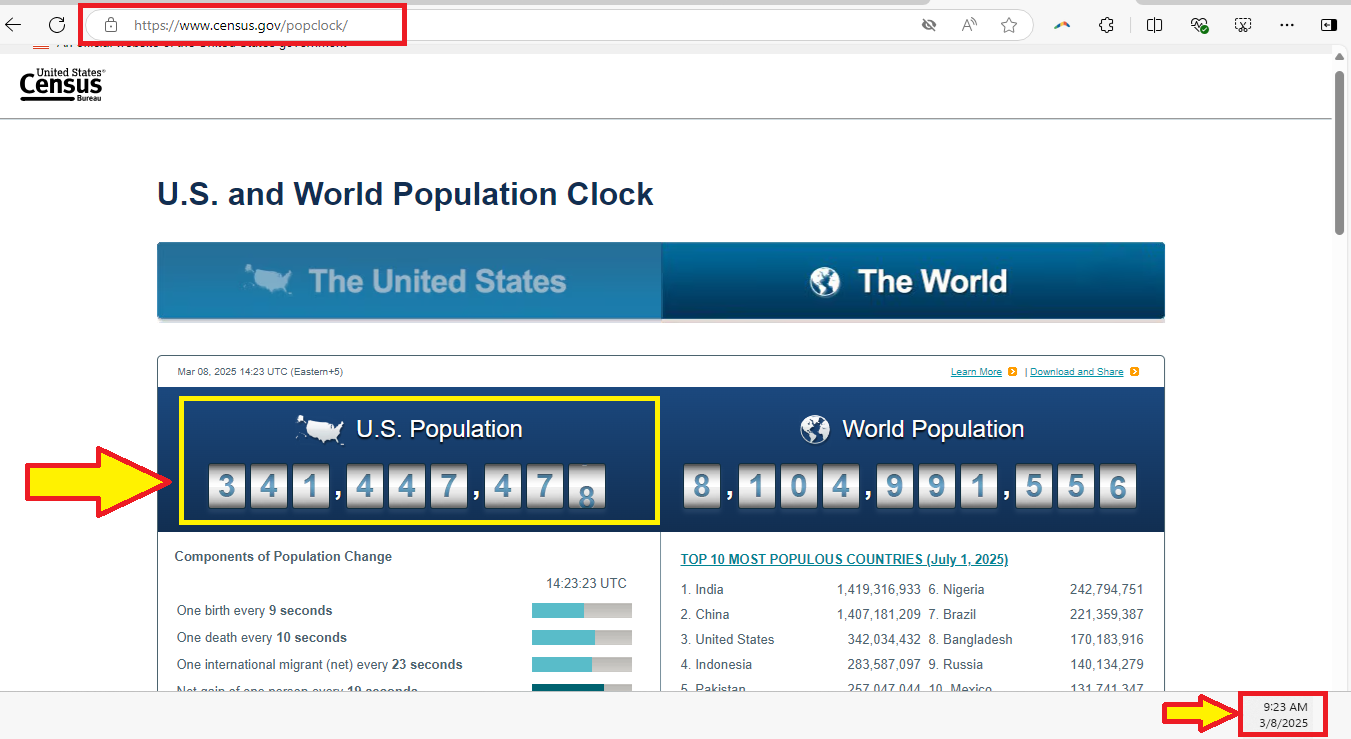Screen dimensions: 1351x739
Task: Open the colorful Copilot toolbar icon
Action: [x=1062, y=25]
